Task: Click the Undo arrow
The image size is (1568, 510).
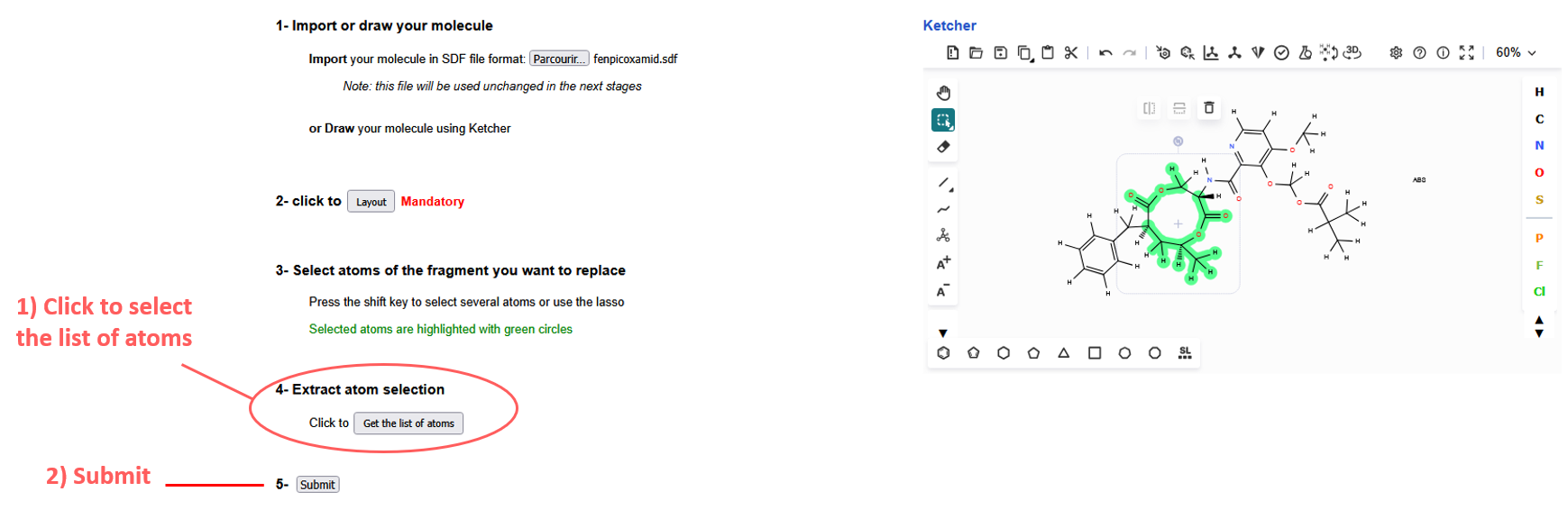Action: 1105,53
